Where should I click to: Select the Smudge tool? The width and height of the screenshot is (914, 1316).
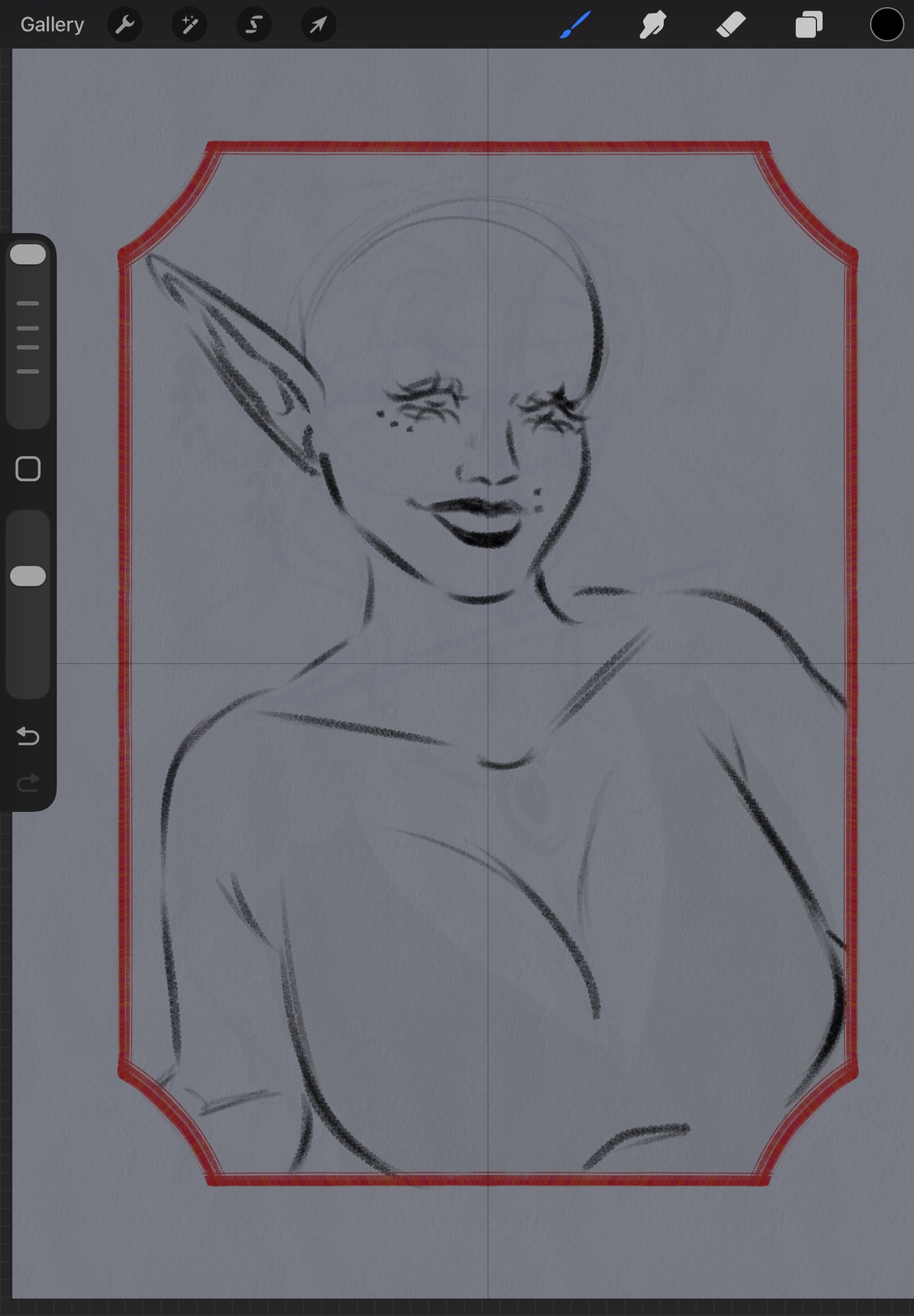(x=653, y=25)
